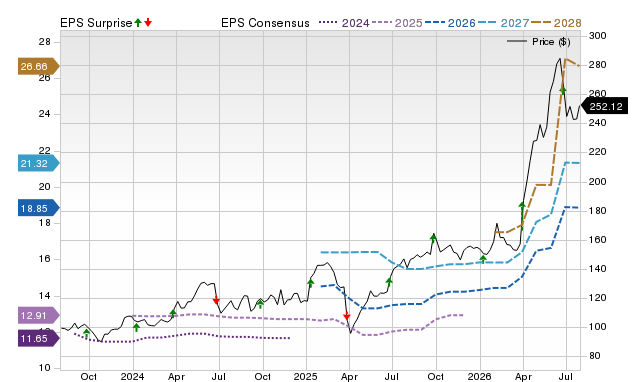Click the 2024 label on the date axis

coord(132,376)
